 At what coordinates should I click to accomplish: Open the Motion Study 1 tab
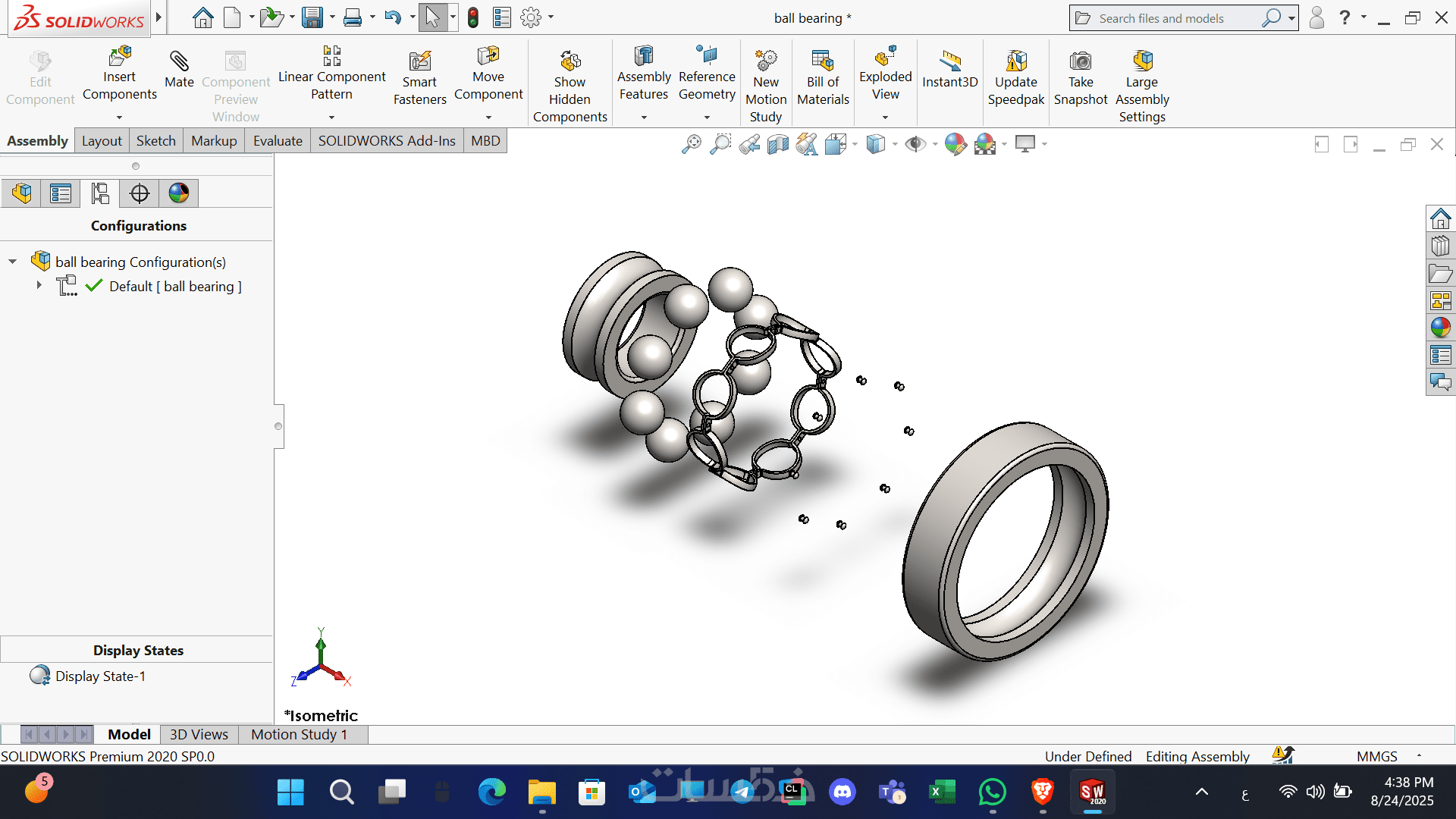[x=299, y=734]
